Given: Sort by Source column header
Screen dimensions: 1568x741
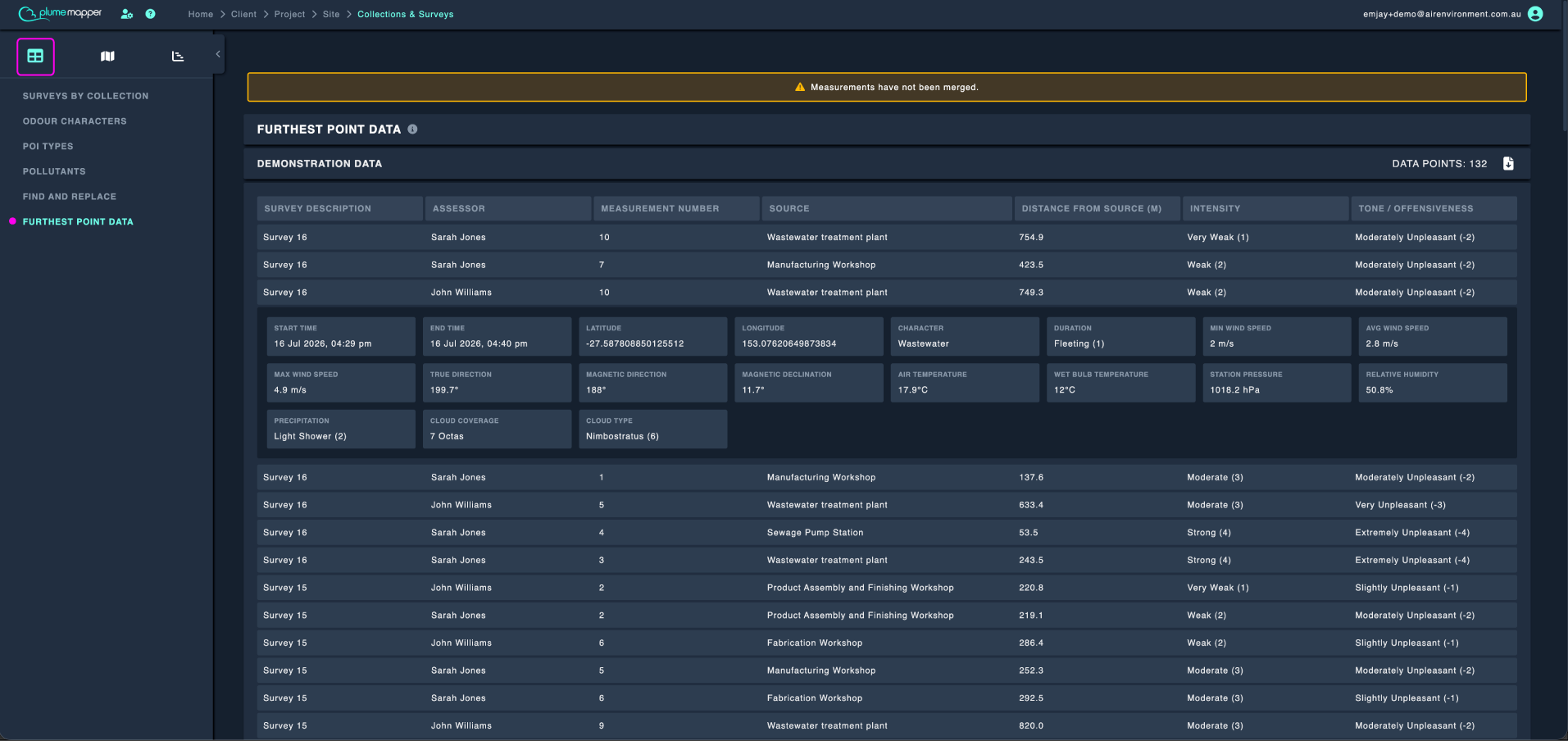Looking at the screenshot, I should point(887,208).
